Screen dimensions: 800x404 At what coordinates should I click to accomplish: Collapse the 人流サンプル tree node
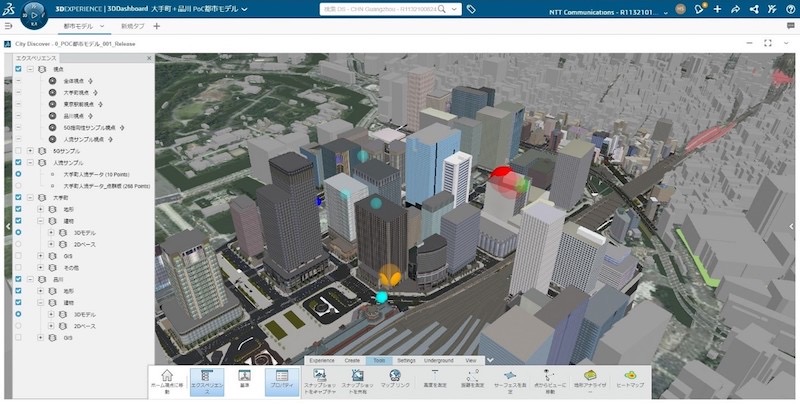[x=30, y=163]
